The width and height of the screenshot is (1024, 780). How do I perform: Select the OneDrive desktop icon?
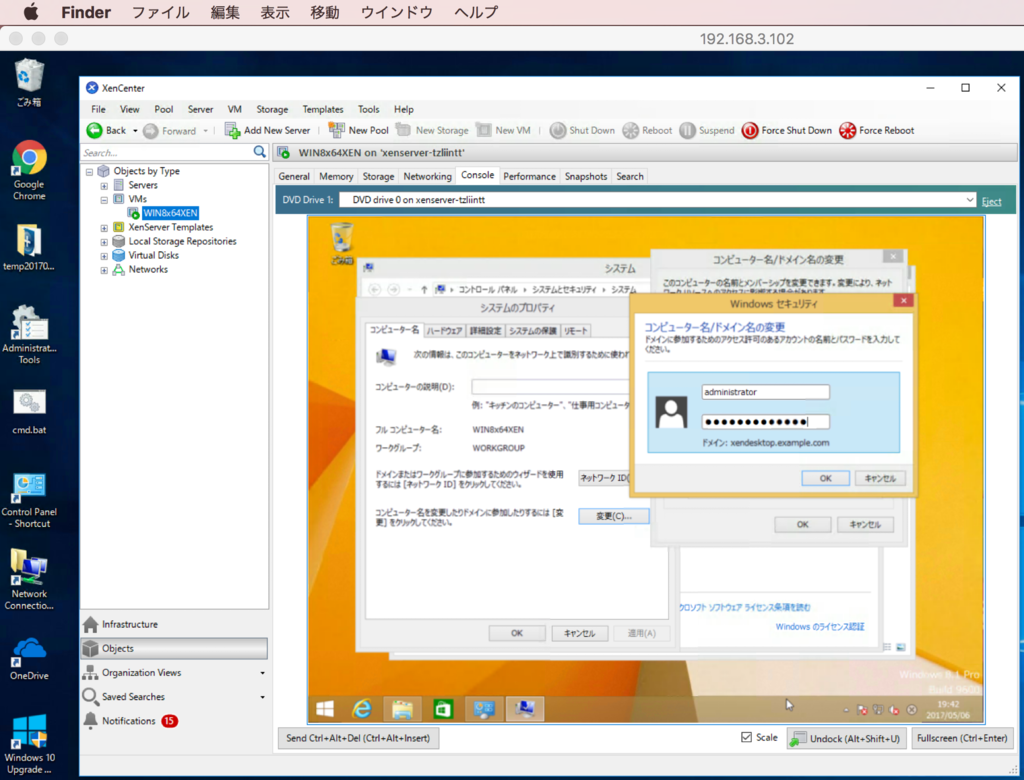coord(29,658)
